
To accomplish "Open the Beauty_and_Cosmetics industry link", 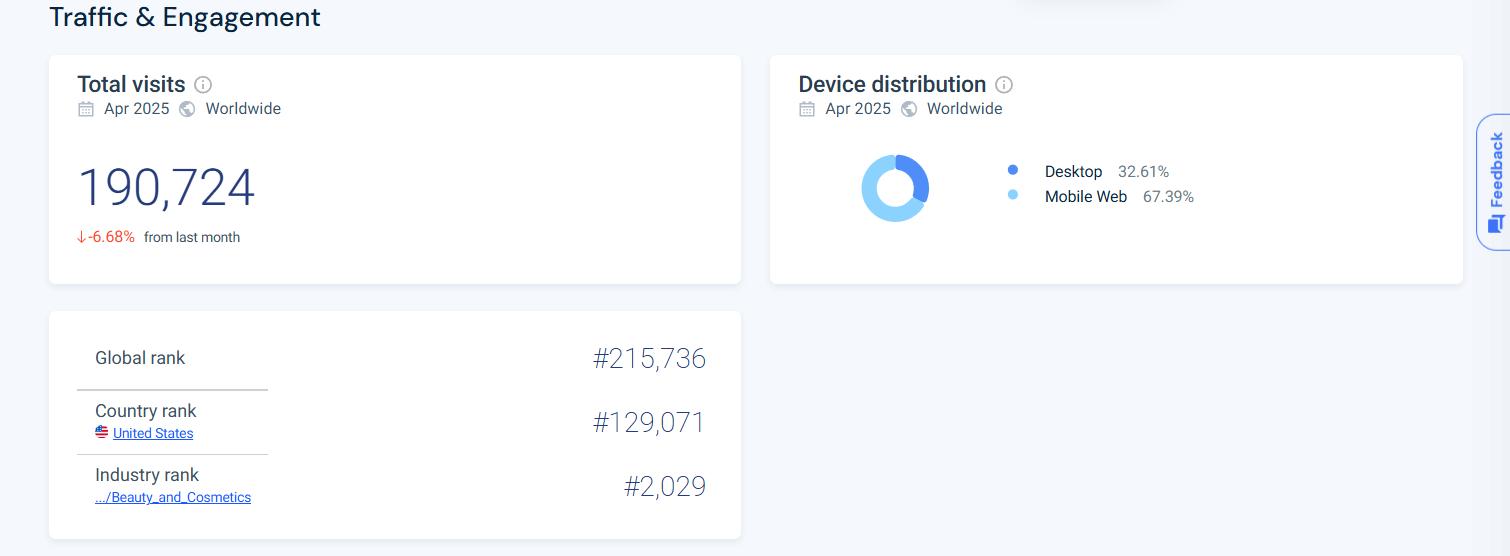I will pyautogui.click(x=173, y=497).
